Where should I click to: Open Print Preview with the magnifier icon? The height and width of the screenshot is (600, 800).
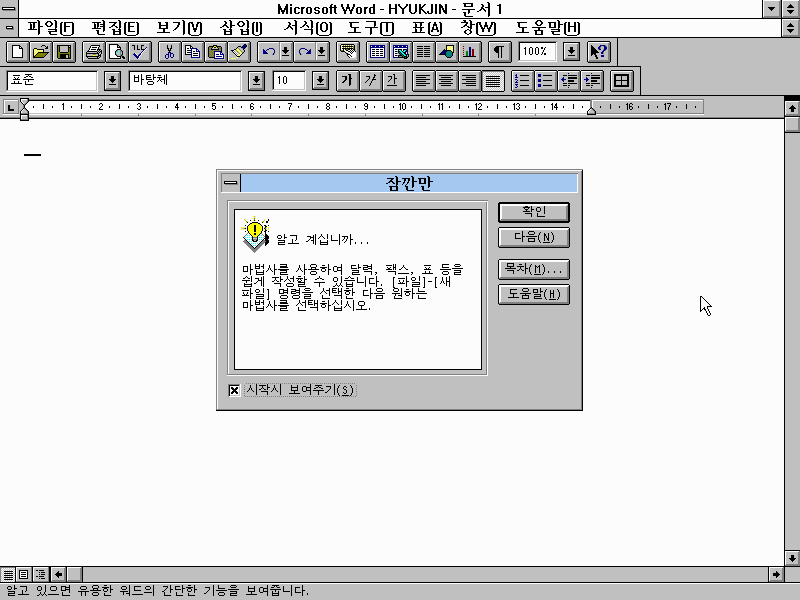tap(117, 52)
